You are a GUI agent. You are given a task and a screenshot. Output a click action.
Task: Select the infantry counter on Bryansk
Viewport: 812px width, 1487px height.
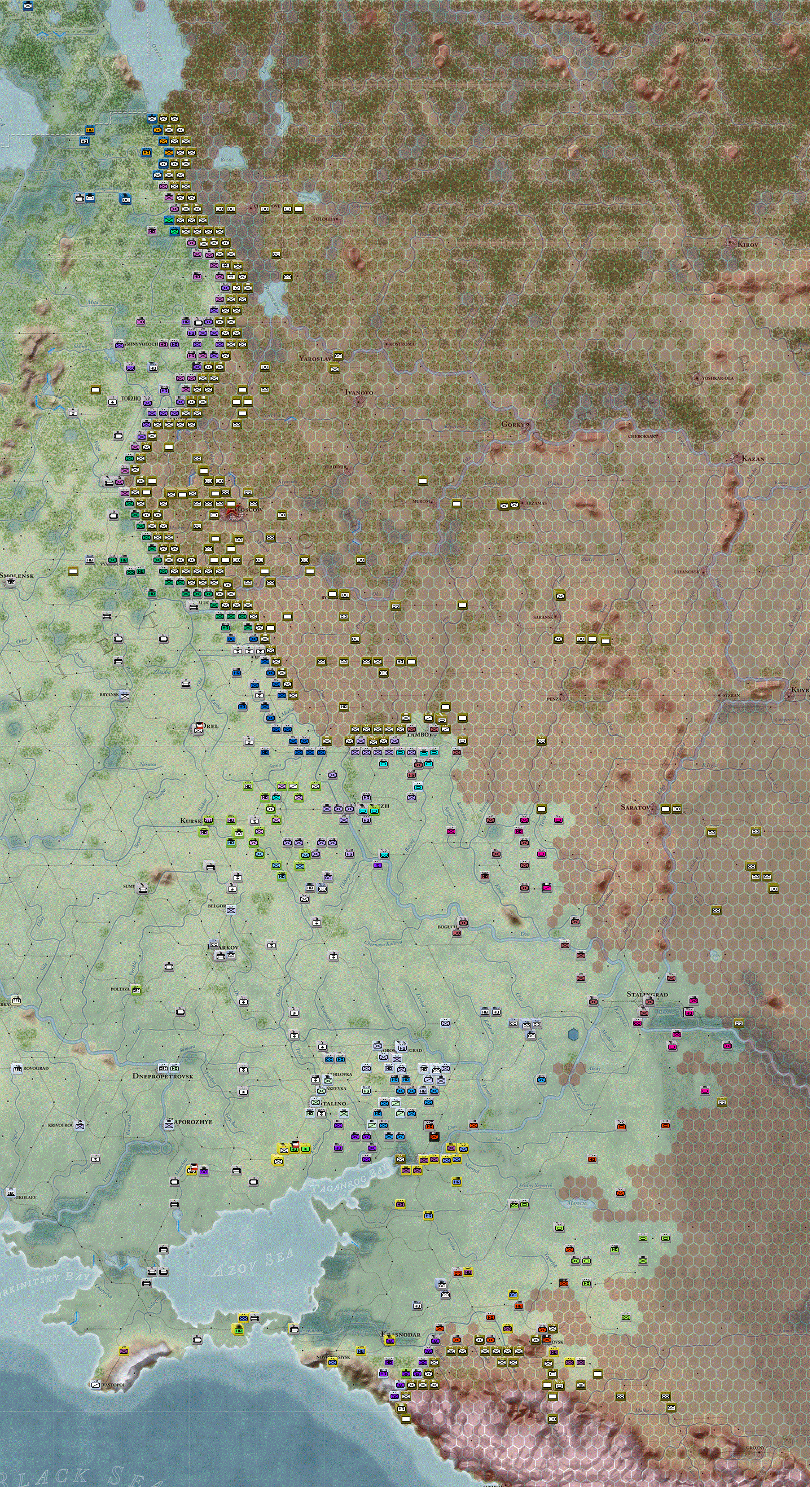pyautogui.click(x=125, y=697)
